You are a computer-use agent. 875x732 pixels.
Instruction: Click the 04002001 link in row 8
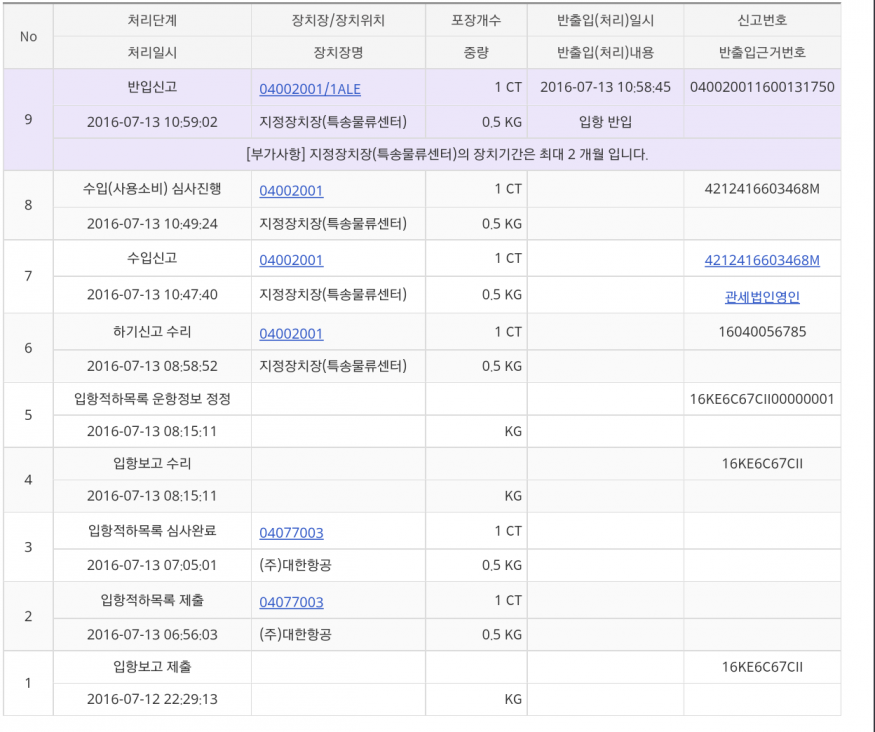(x=291, y=191)
